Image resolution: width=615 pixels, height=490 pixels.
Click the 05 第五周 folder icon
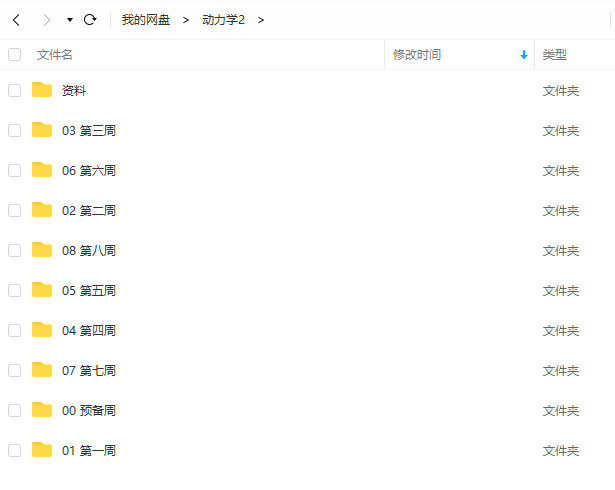(42, 290)
